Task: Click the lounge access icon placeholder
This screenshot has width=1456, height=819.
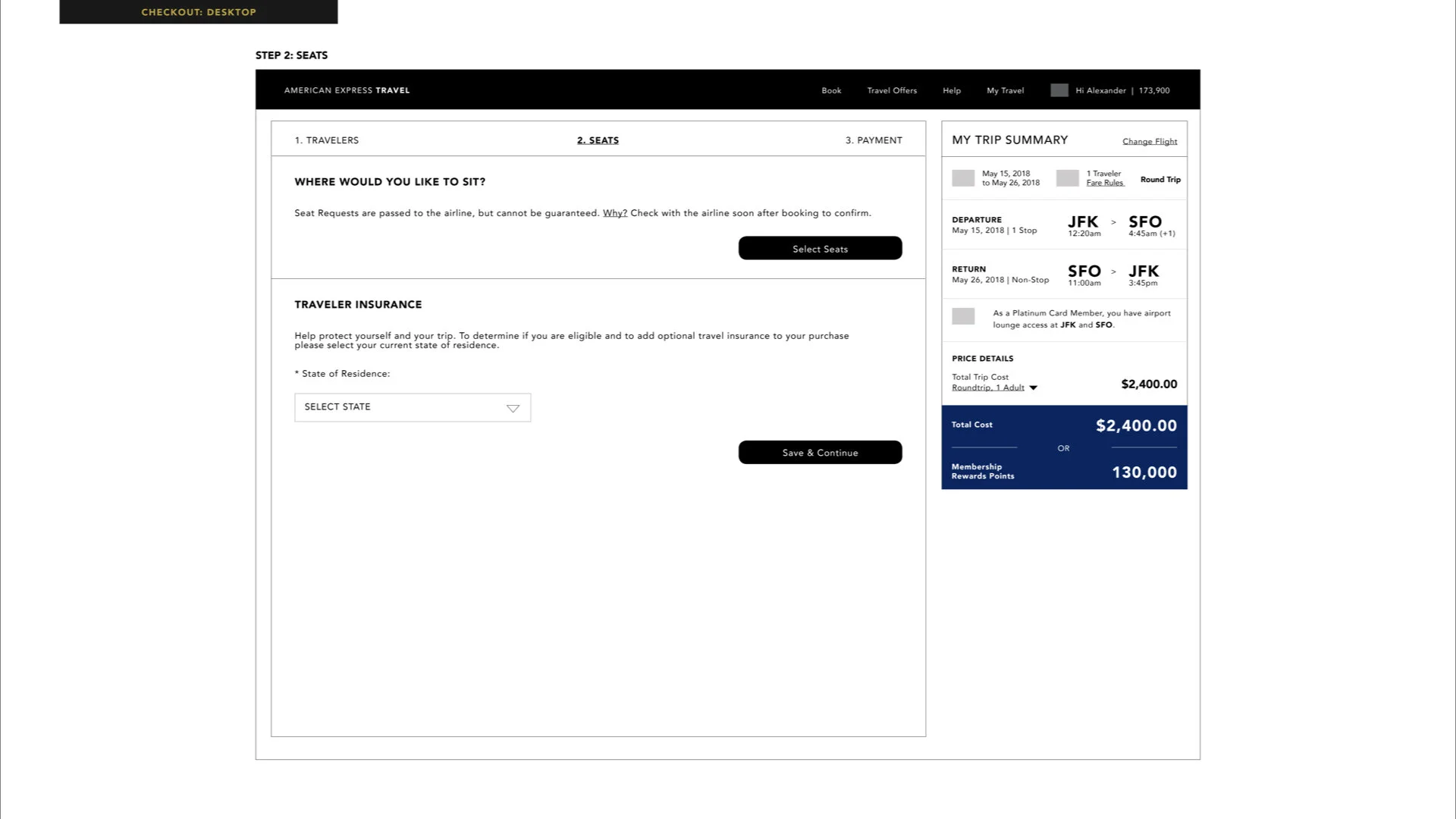Action: [962, 316]
